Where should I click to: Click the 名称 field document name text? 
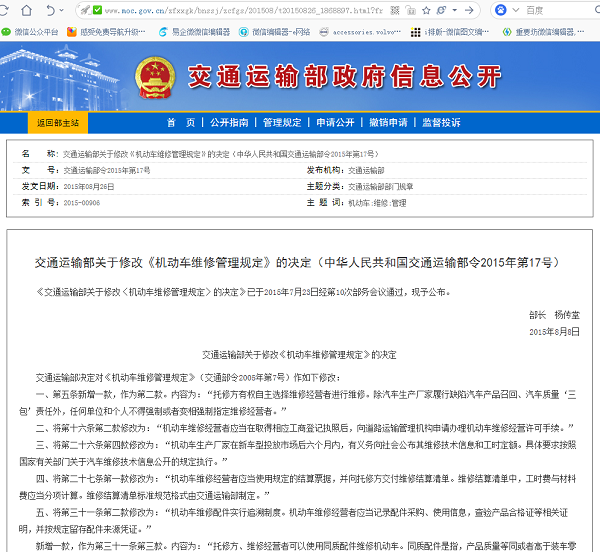click(x=220, y=154)
